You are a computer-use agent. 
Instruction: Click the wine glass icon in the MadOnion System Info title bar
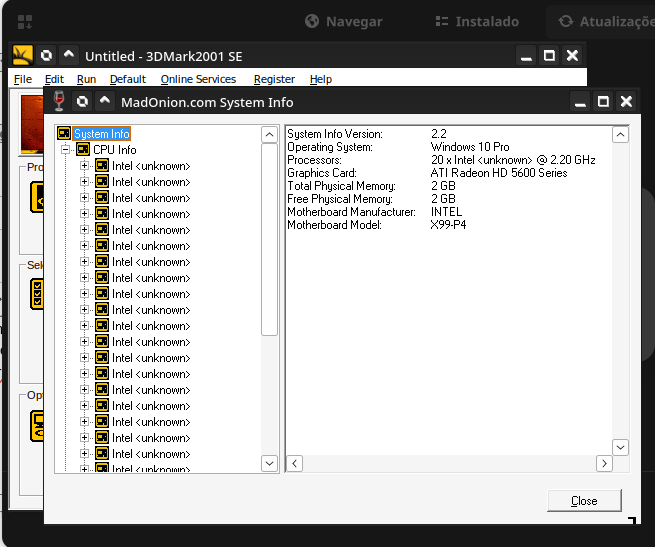(59, 101)
